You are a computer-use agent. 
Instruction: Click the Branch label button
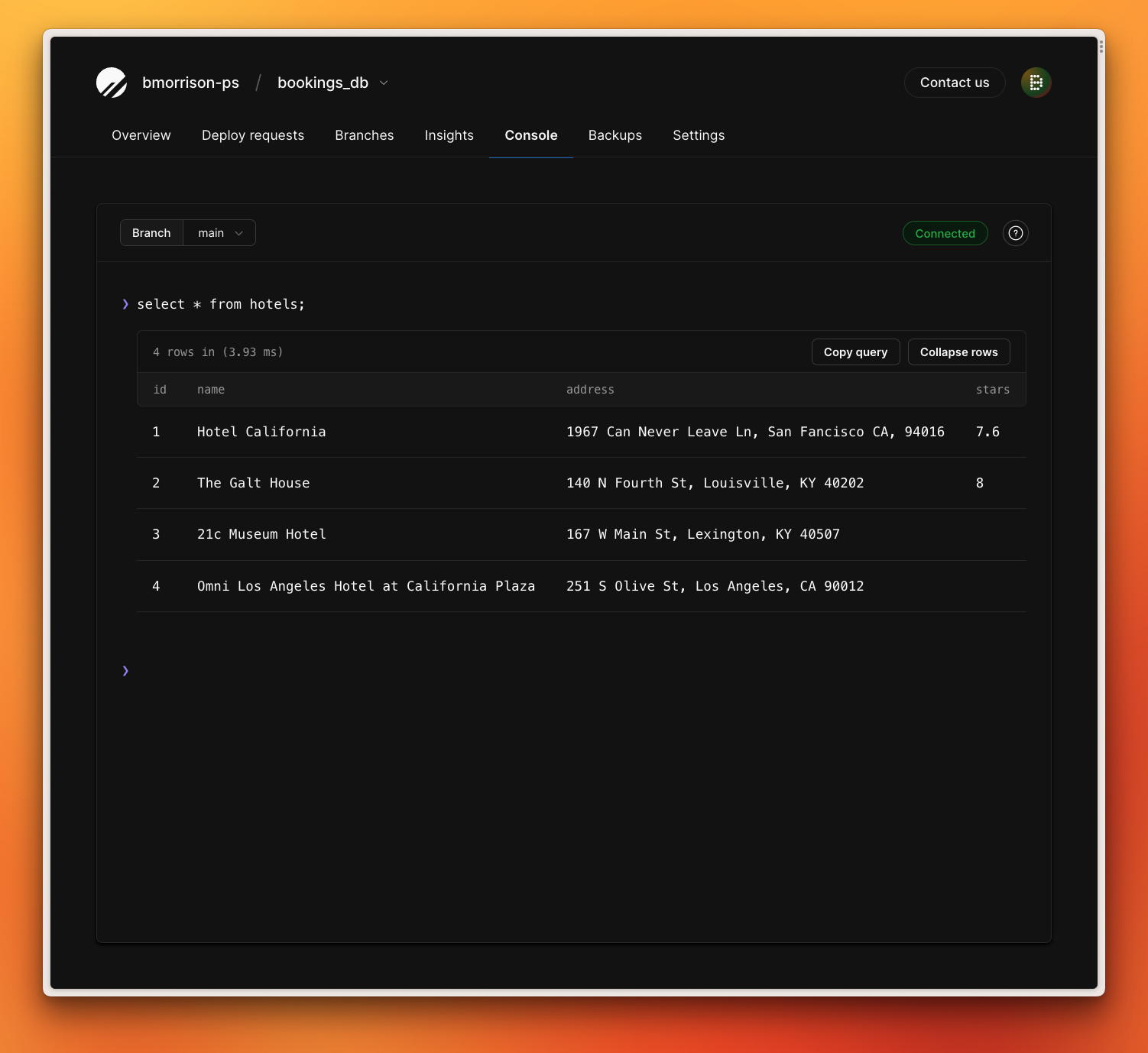(151, 232)
